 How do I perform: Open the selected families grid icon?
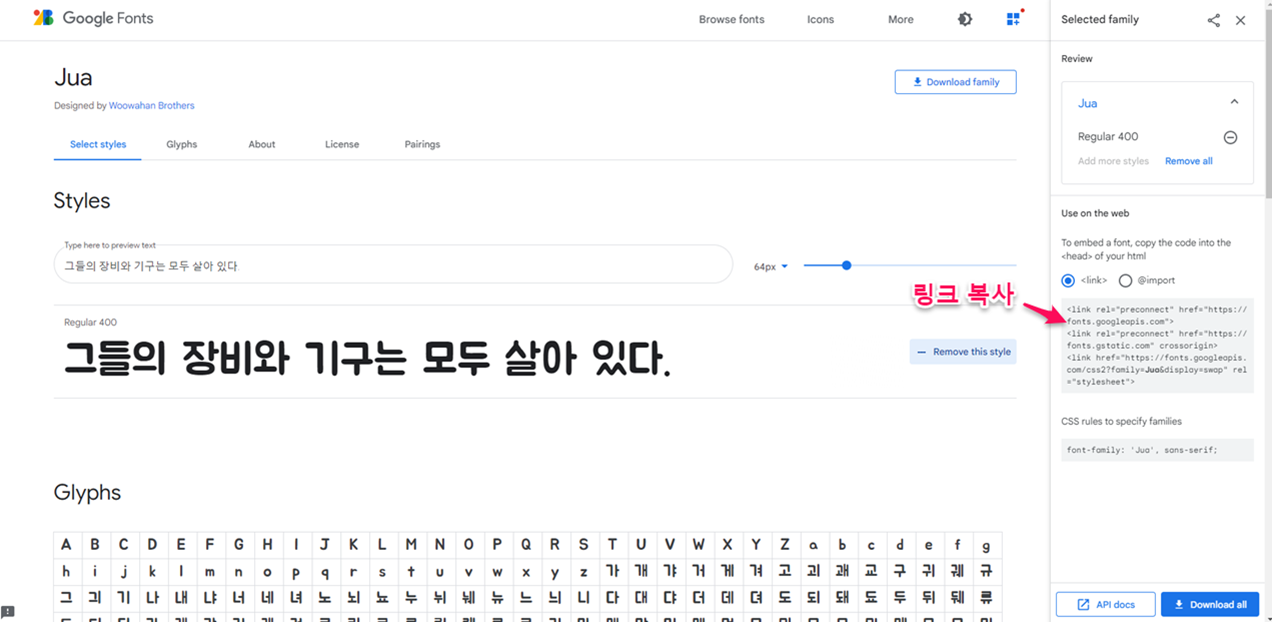point(1014,18)
